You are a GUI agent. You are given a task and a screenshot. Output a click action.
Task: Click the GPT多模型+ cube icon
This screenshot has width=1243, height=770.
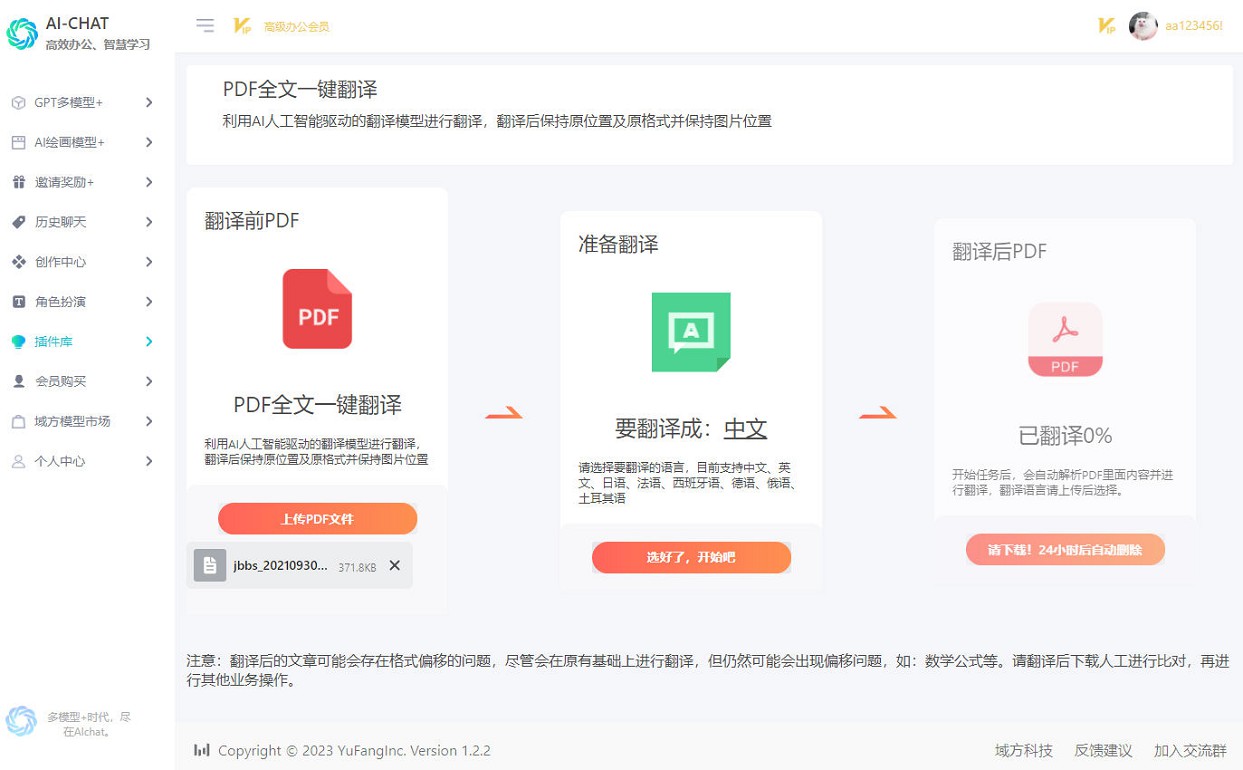pos(18,102)
